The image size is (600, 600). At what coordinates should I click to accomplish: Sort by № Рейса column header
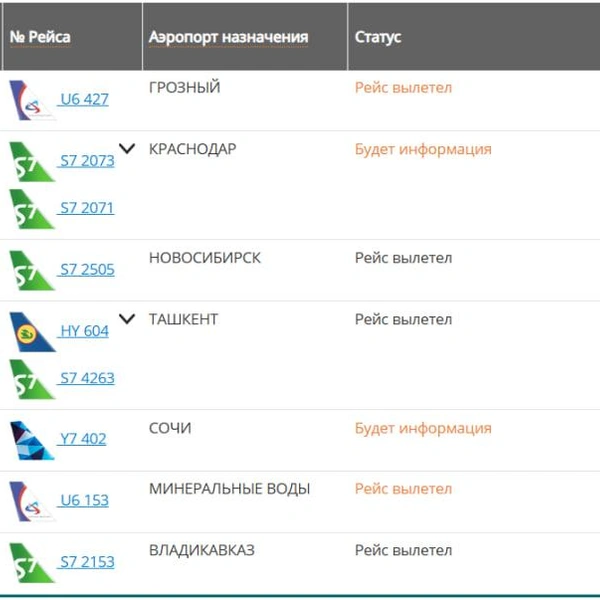coord(40,37)
